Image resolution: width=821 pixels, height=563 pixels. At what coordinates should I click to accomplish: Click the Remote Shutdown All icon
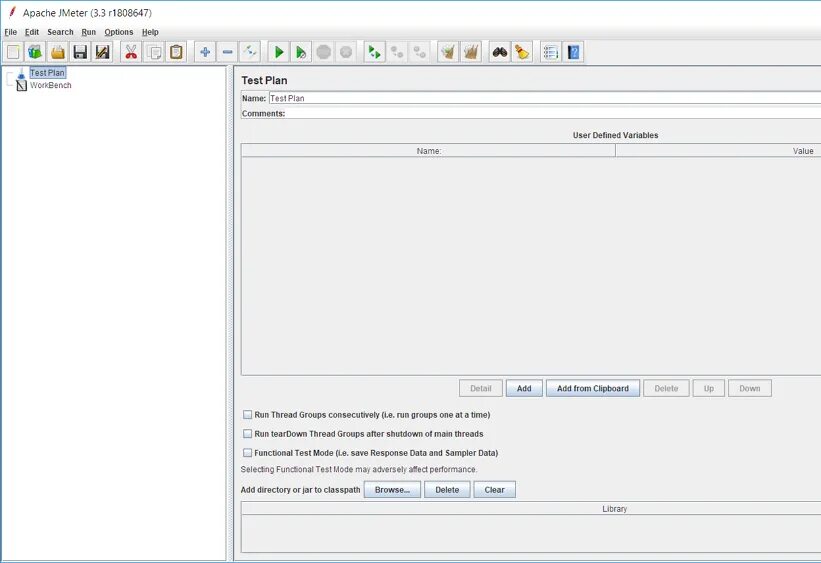419,52
